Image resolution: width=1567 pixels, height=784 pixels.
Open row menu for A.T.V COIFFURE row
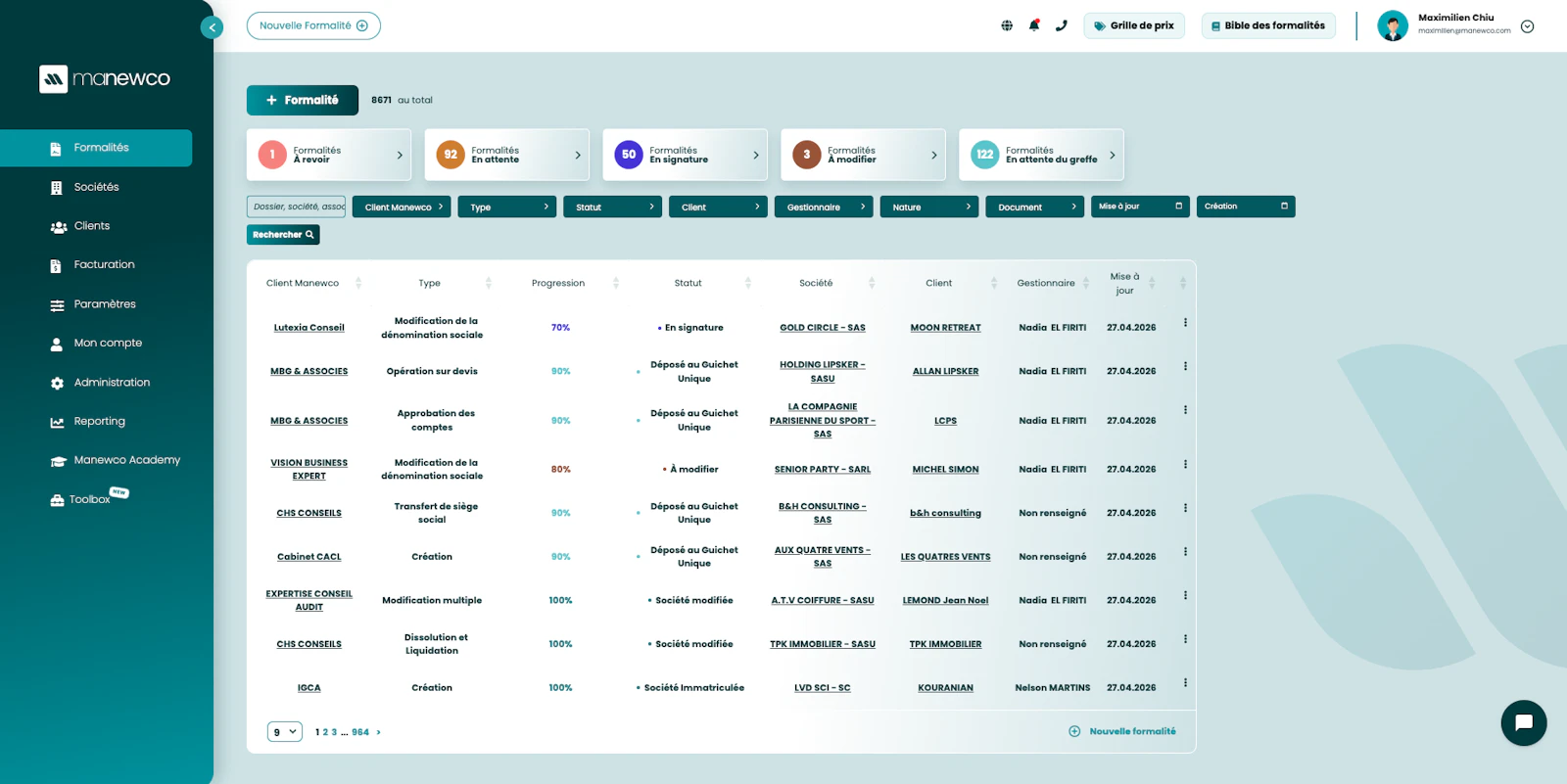point(1185,595)
